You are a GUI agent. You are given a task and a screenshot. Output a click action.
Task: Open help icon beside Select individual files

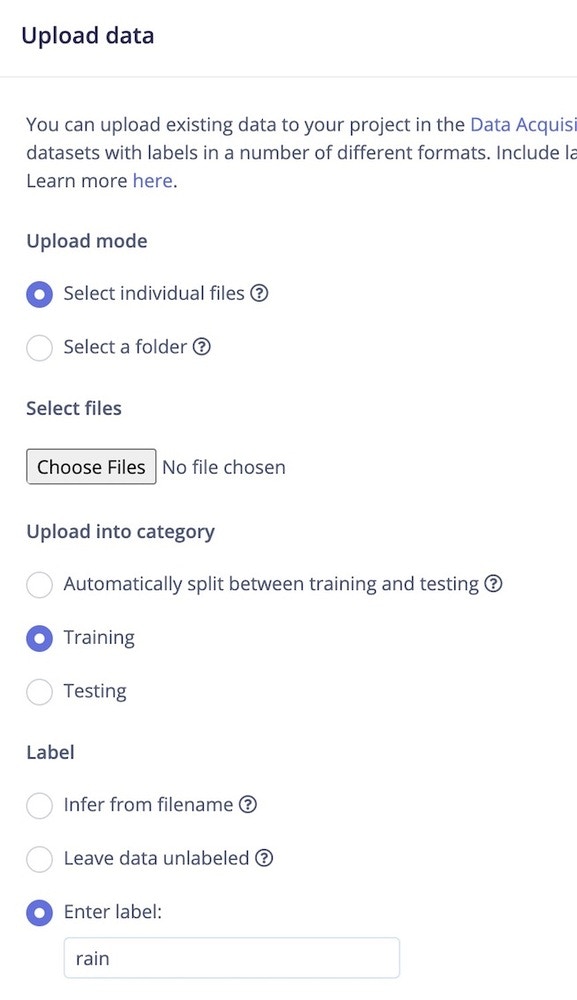coord(259,293)
